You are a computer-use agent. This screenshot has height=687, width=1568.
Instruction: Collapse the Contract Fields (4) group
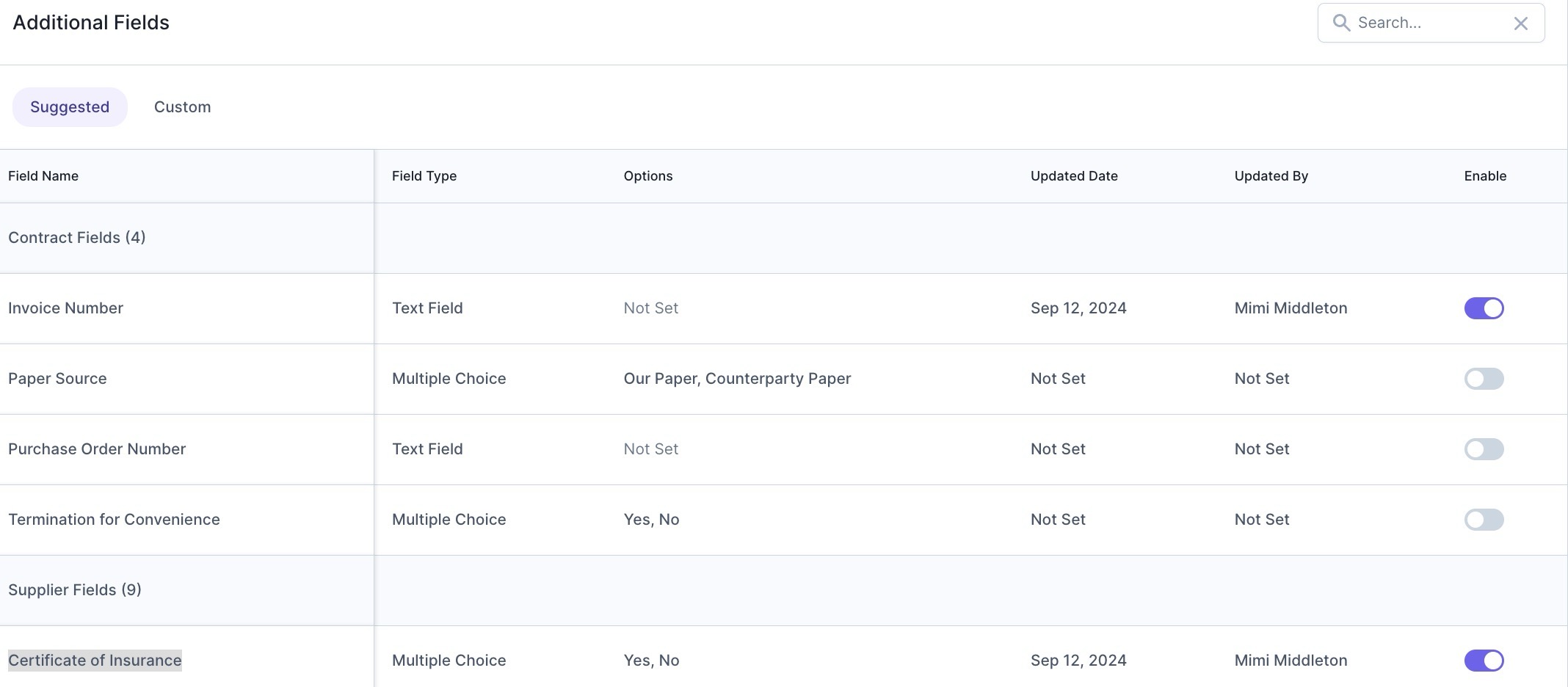(x=77, y=238)
